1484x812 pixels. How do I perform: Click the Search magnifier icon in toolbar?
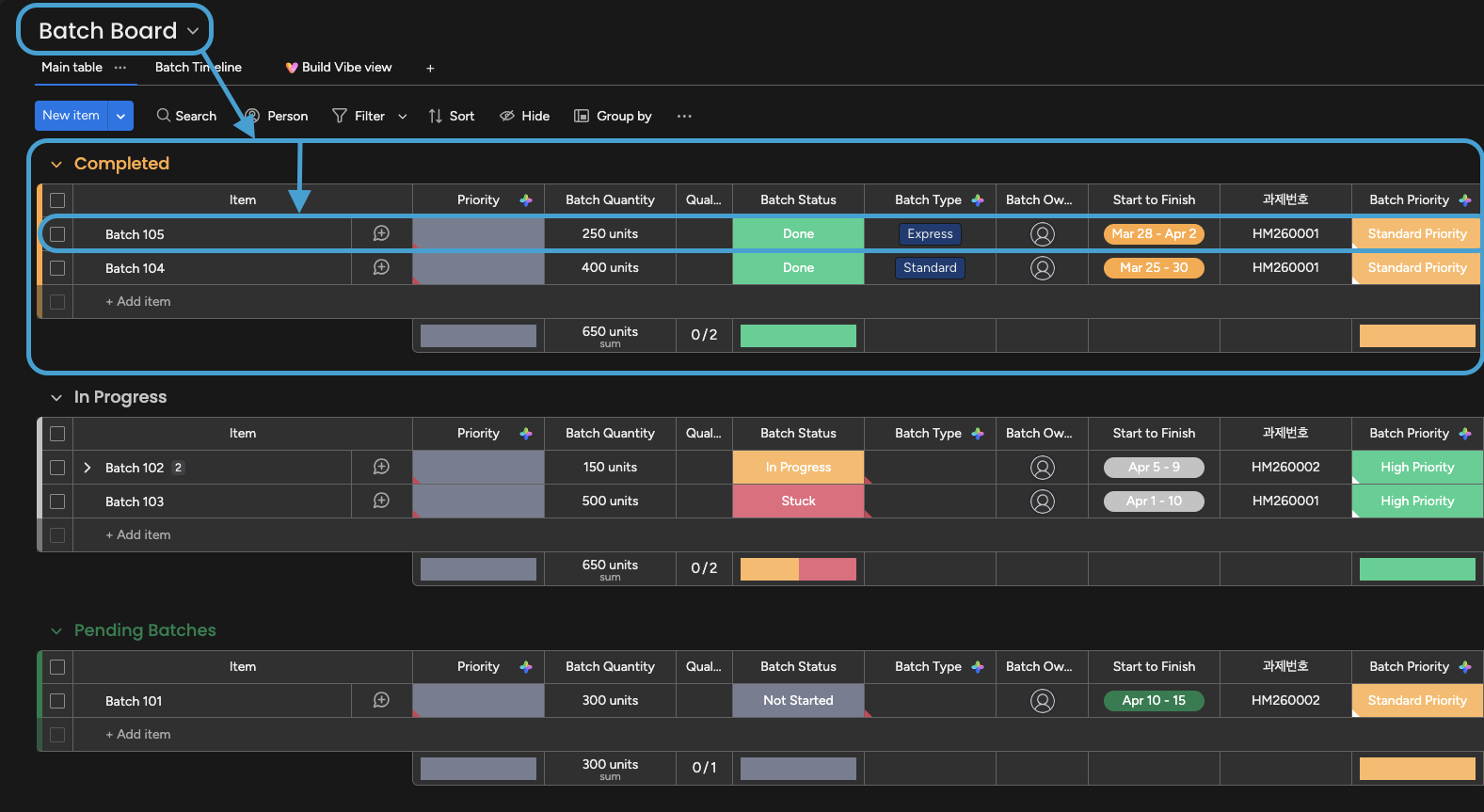[164, 115]
